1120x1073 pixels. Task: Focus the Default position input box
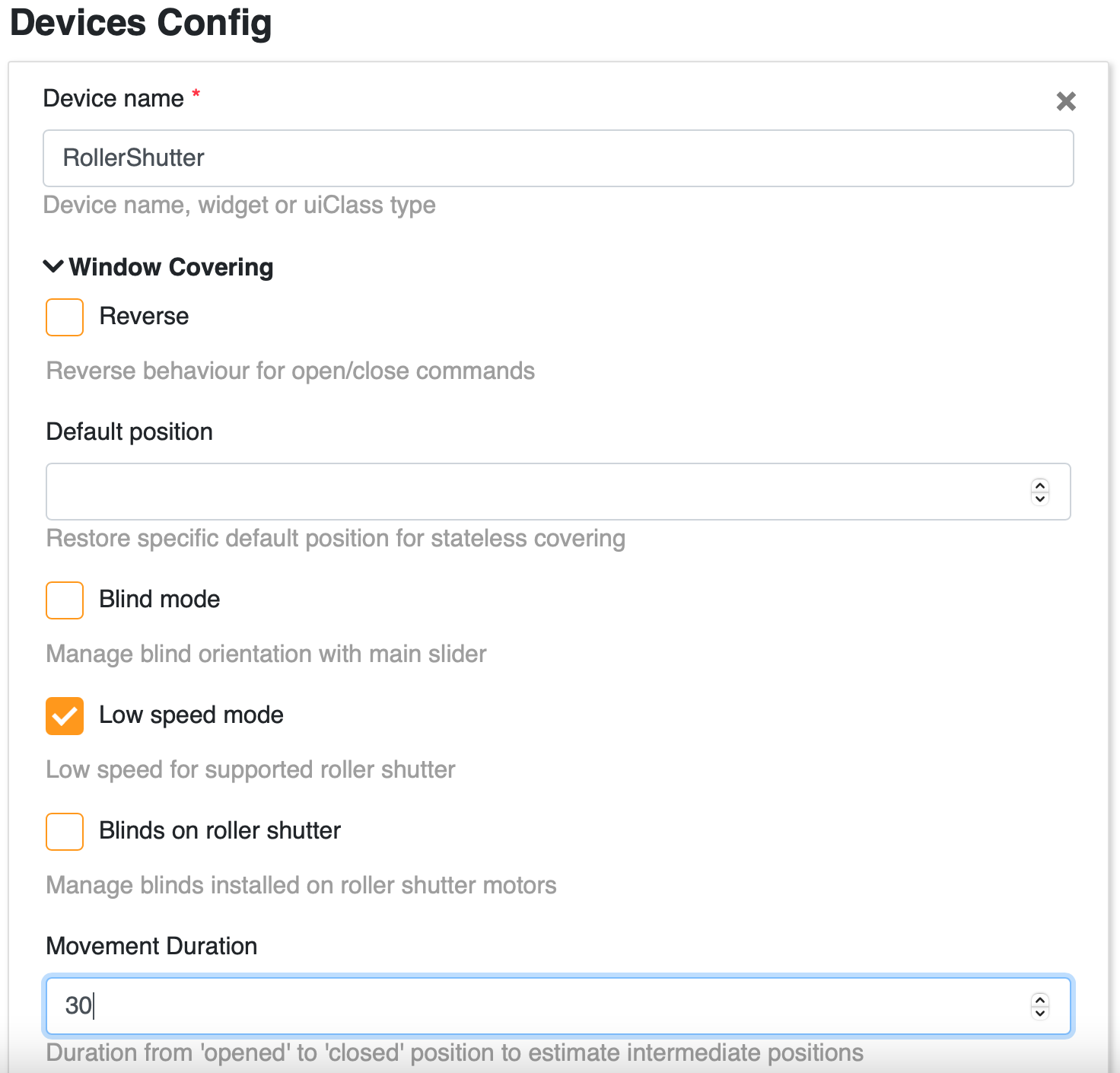pos(558,492)
